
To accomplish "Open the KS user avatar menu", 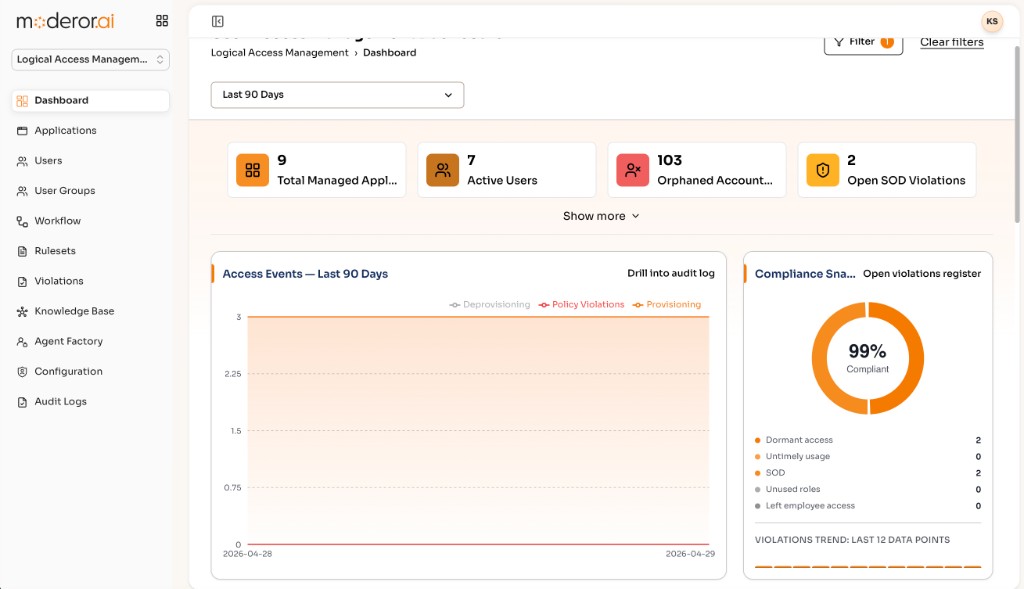I will pyautogui.click(x=991, y=22).
